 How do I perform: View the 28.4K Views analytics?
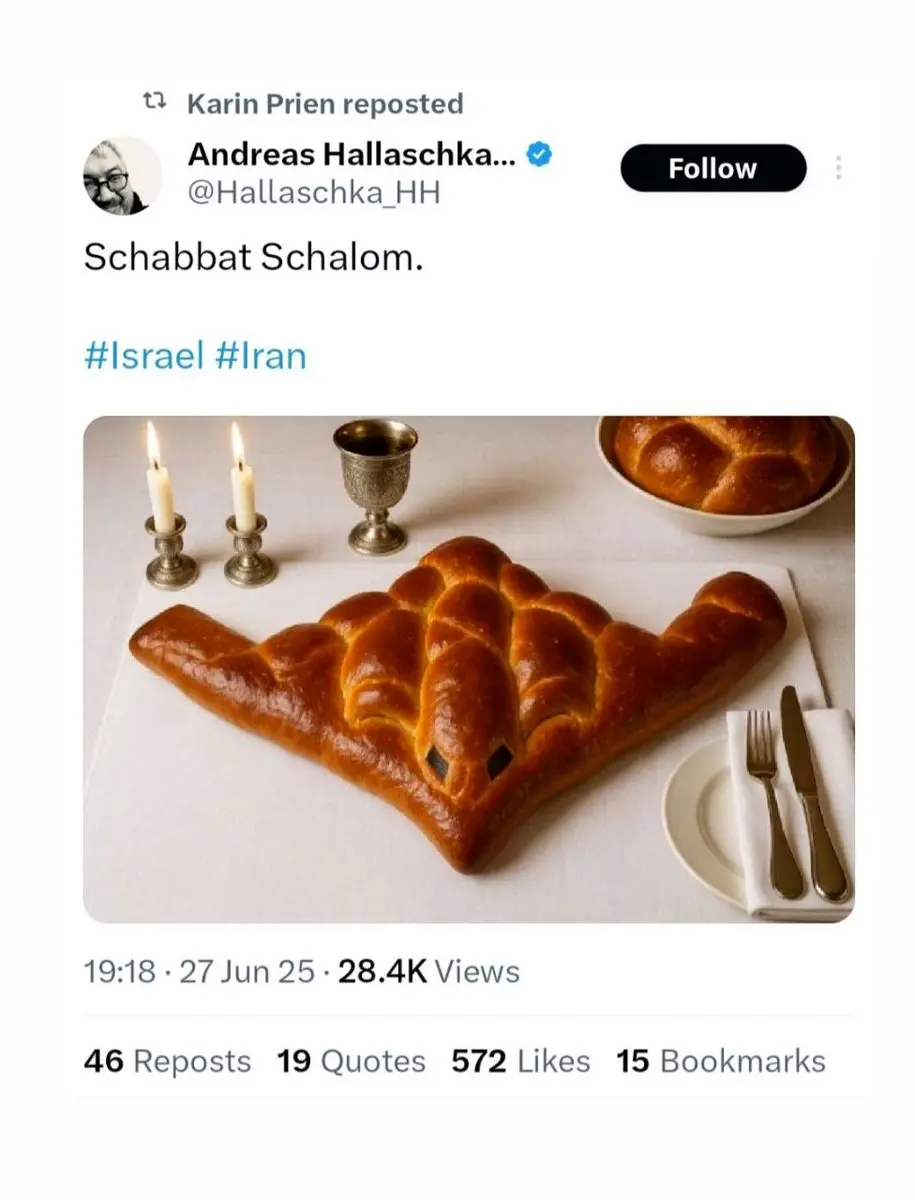point(429,972)
